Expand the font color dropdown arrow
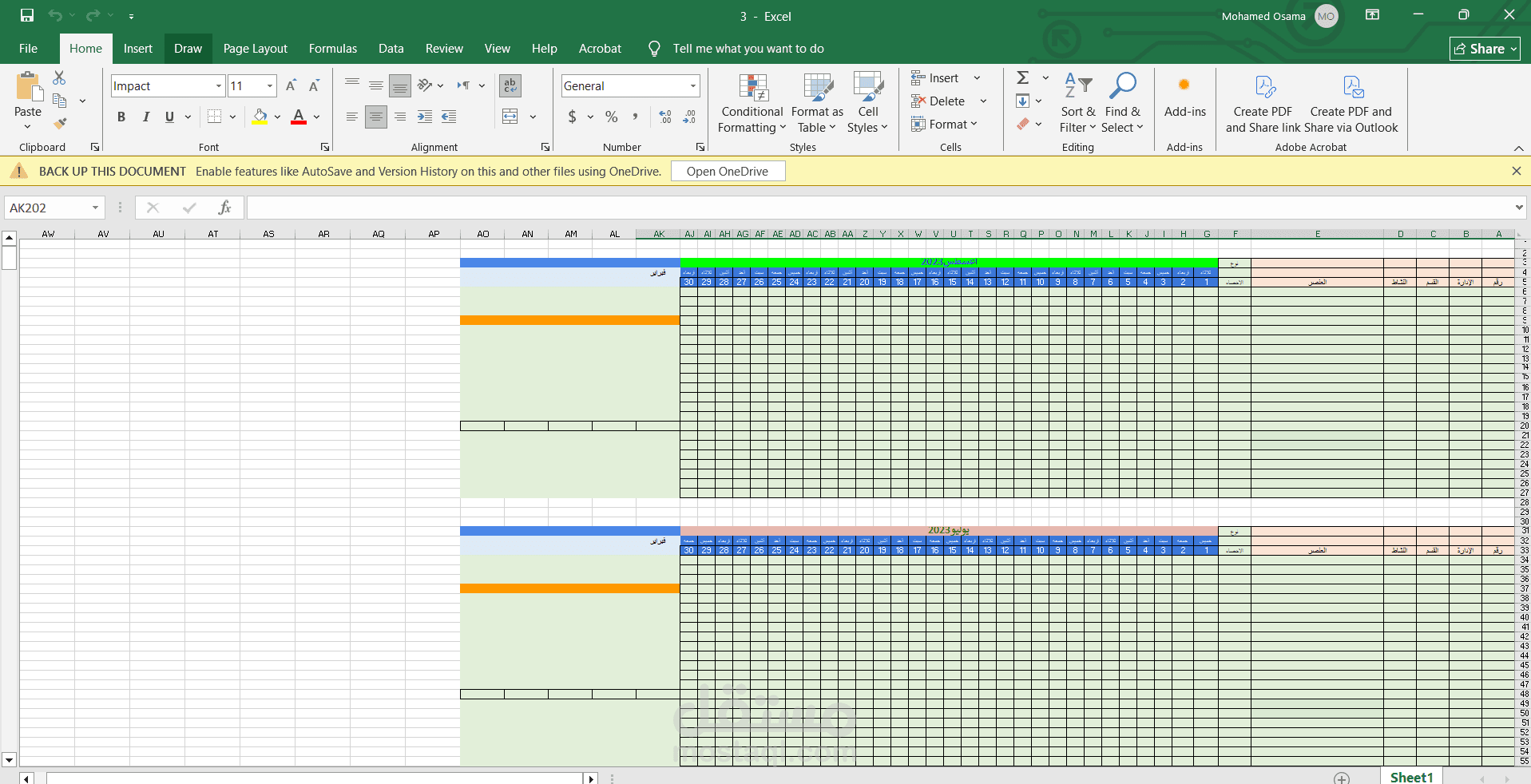This screenshot has height=784, width=1531. click(x=317, y=117)
